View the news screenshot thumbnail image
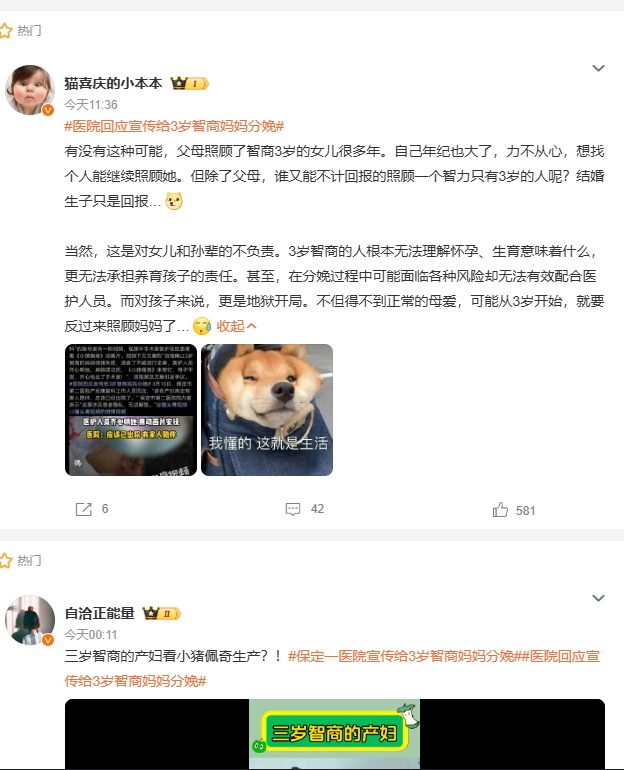 [x=131, y=410]
